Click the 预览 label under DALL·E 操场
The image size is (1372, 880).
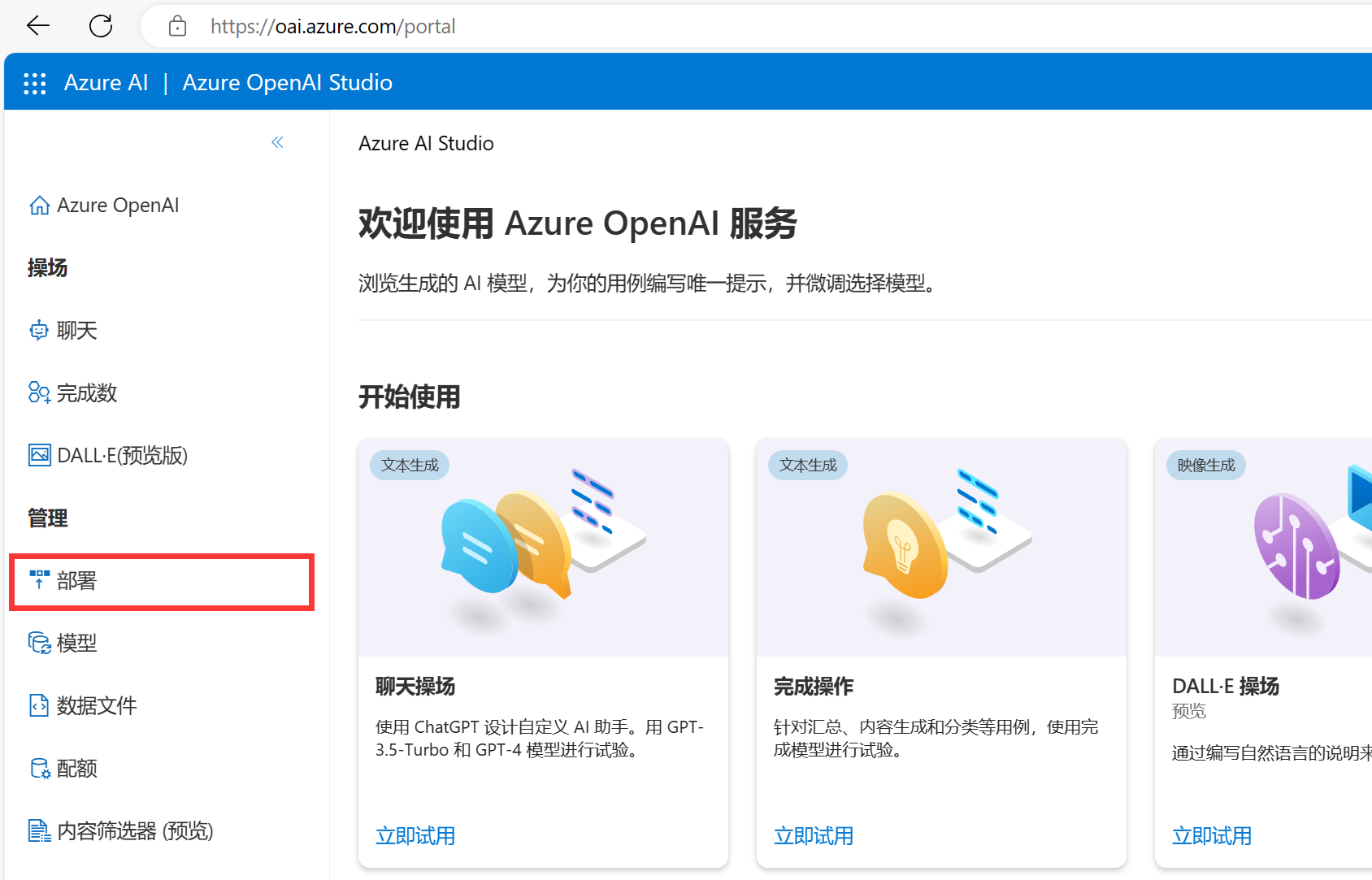tap(1189, 711)
